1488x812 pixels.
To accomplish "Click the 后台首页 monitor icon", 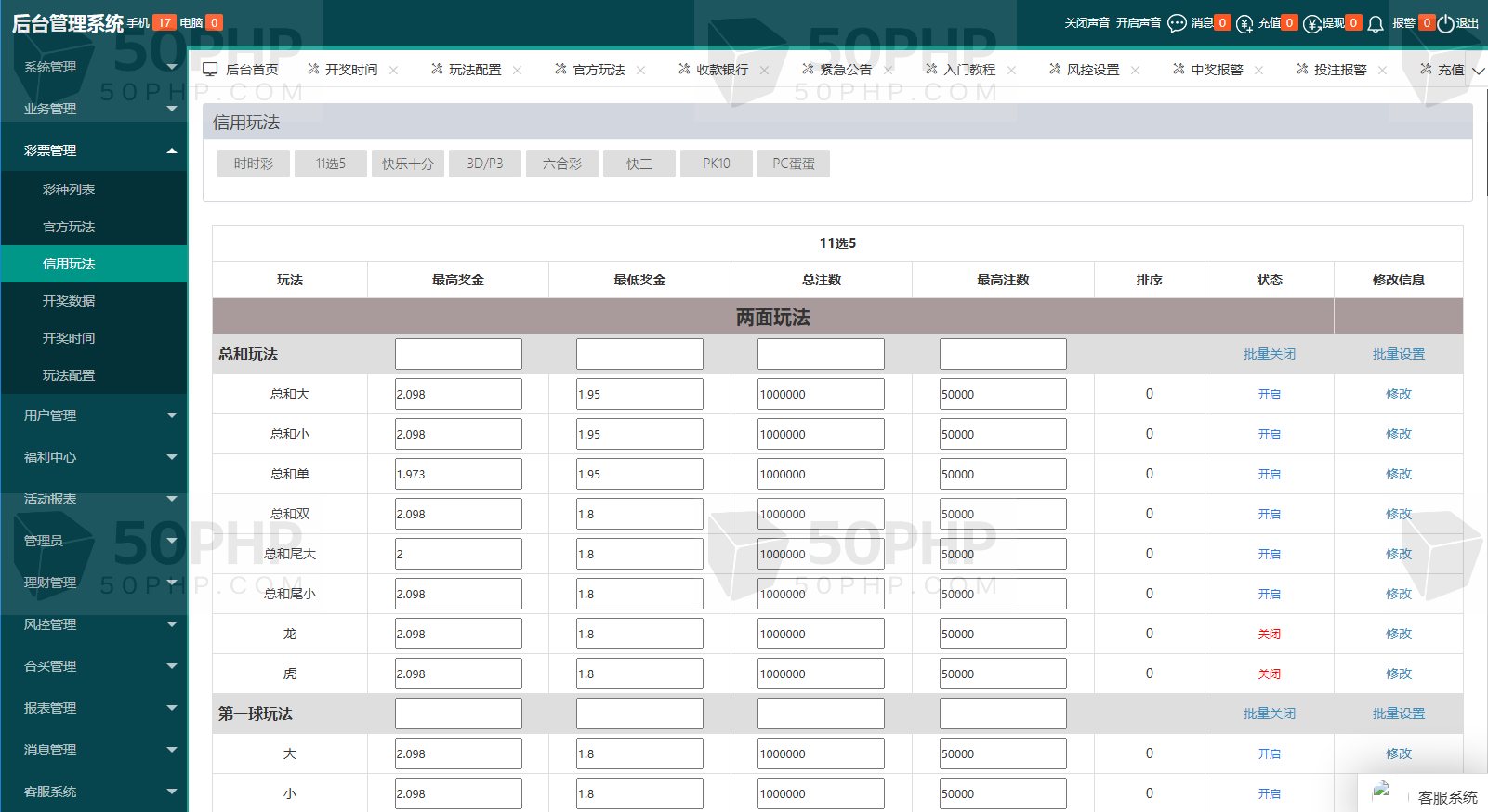I will pos(210,70).
